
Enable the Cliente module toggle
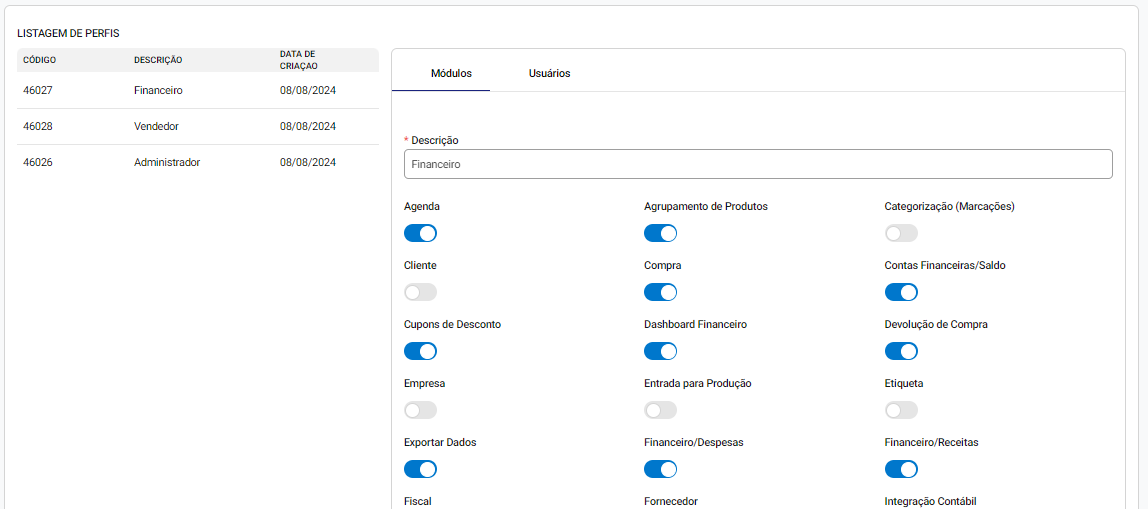coord(420,292)
